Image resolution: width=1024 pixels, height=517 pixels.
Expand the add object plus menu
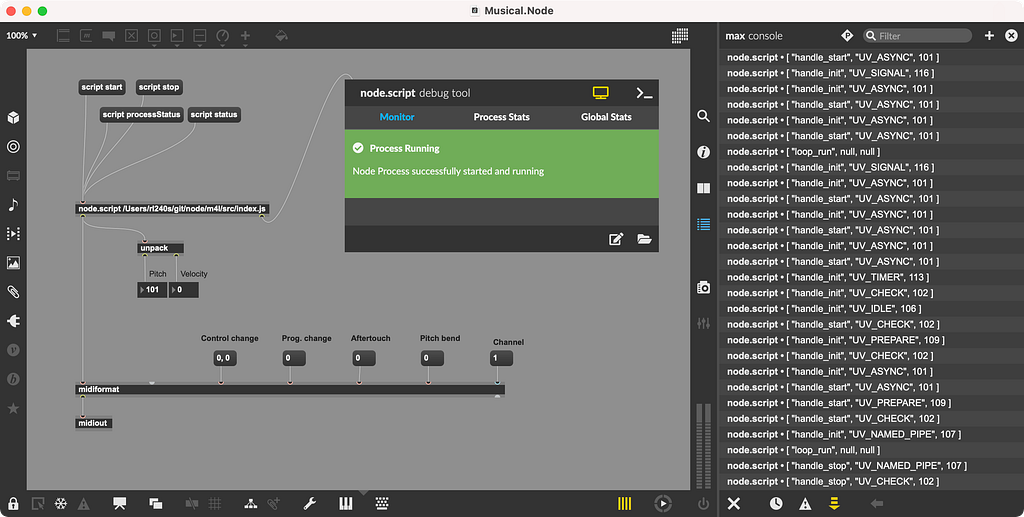click(x=246, y=35)
